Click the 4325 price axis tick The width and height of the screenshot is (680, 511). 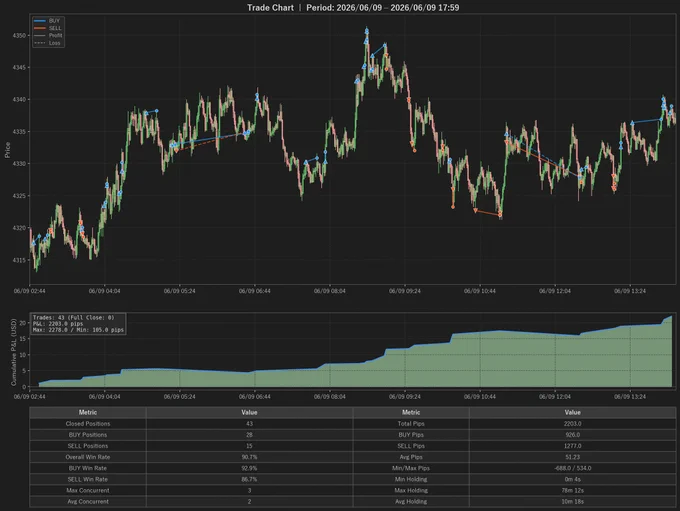click(19, 196)
